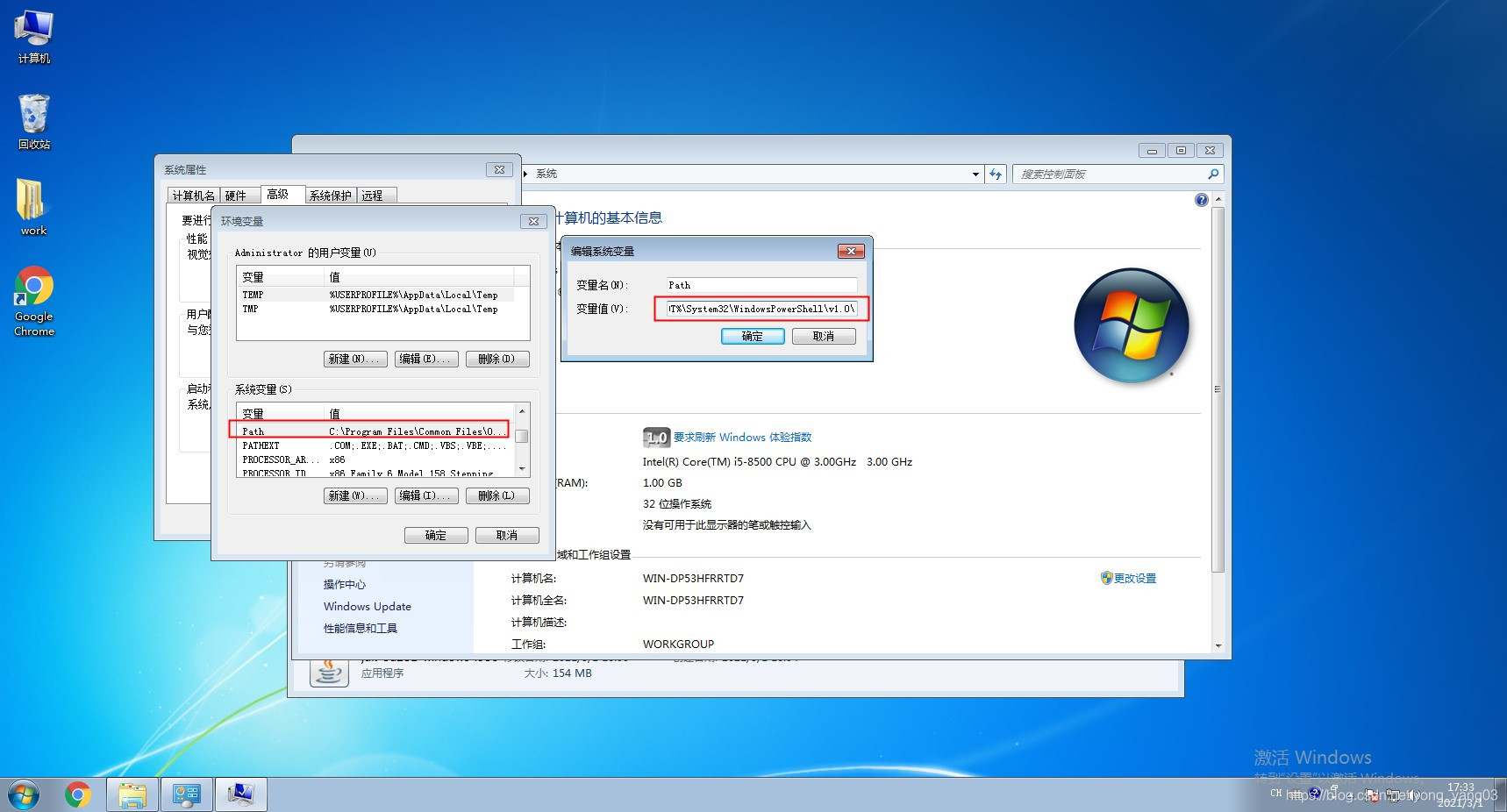Open the address bar dropdown arrow
The height and width of the screenshot is (812, 1507).
pos(975,174)
